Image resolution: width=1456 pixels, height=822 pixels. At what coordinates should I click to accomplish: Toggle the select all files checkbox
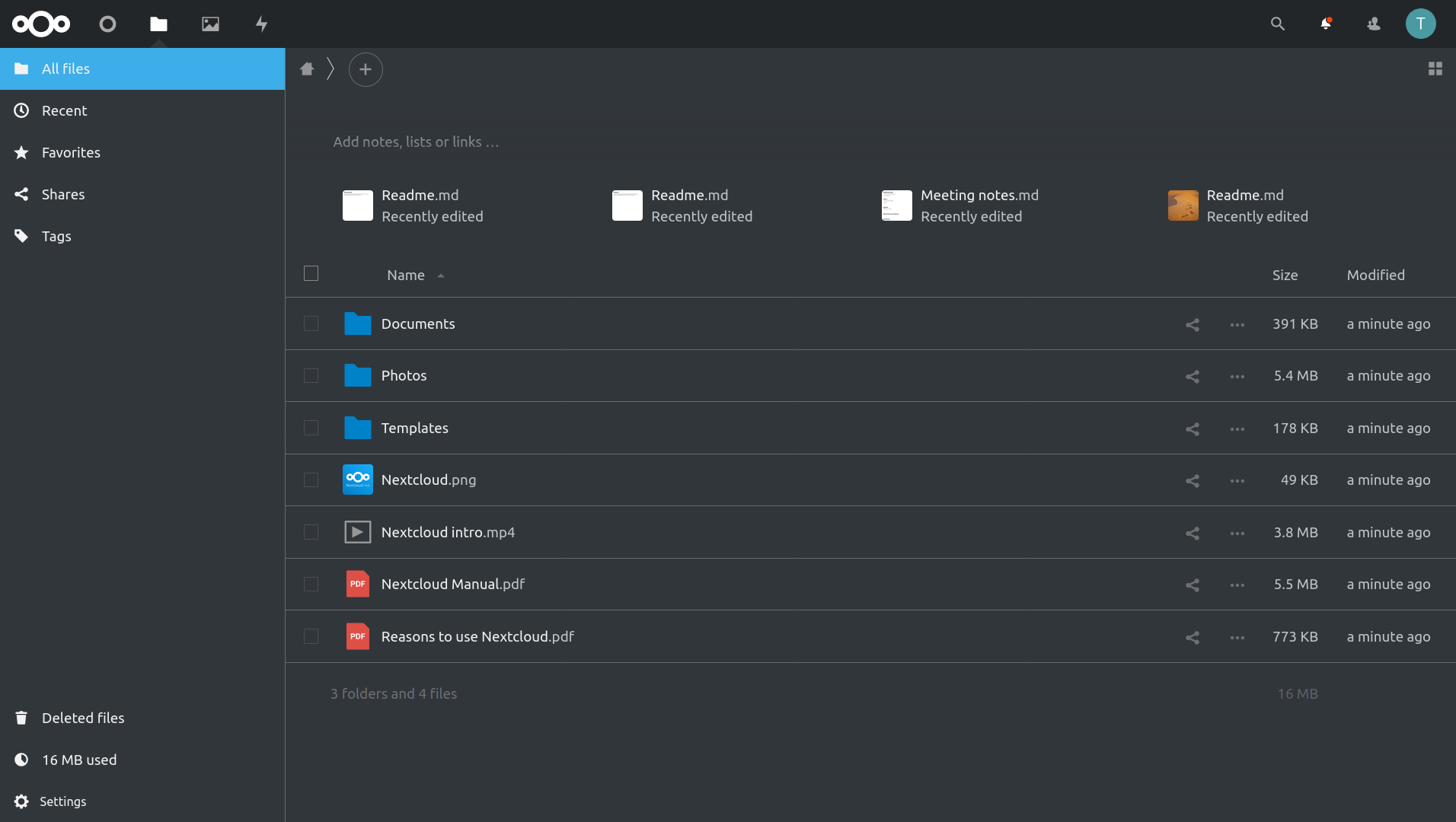tap(311, 273)
